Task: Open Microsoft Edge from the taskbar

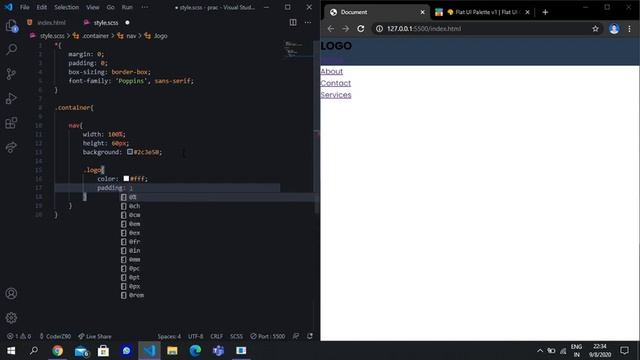Action: [x=195, y=351]
